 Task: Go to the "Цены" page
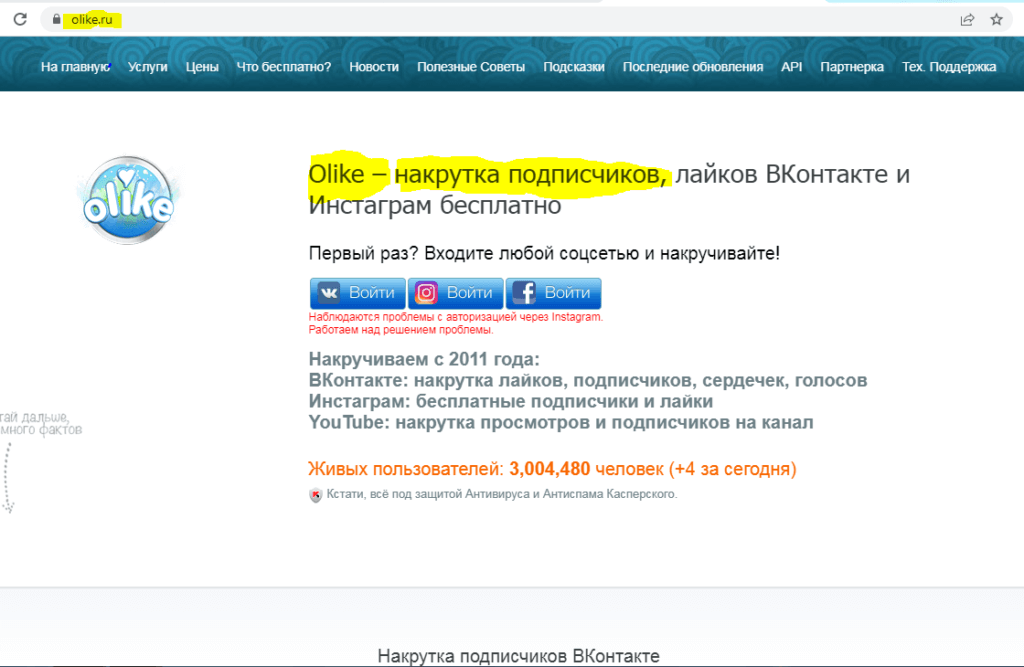202,67
